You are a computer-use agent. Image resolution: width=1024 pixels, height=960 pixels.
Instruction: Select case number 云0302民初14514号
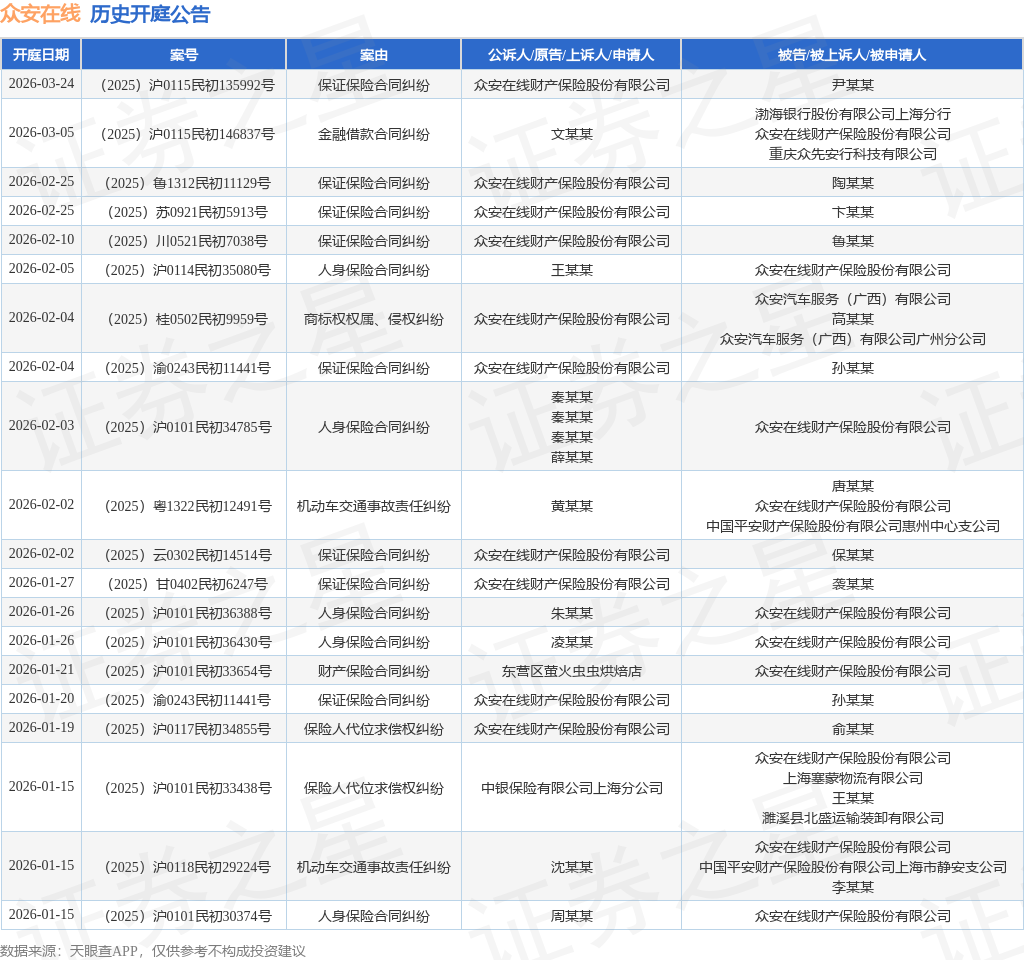(187, 554)
